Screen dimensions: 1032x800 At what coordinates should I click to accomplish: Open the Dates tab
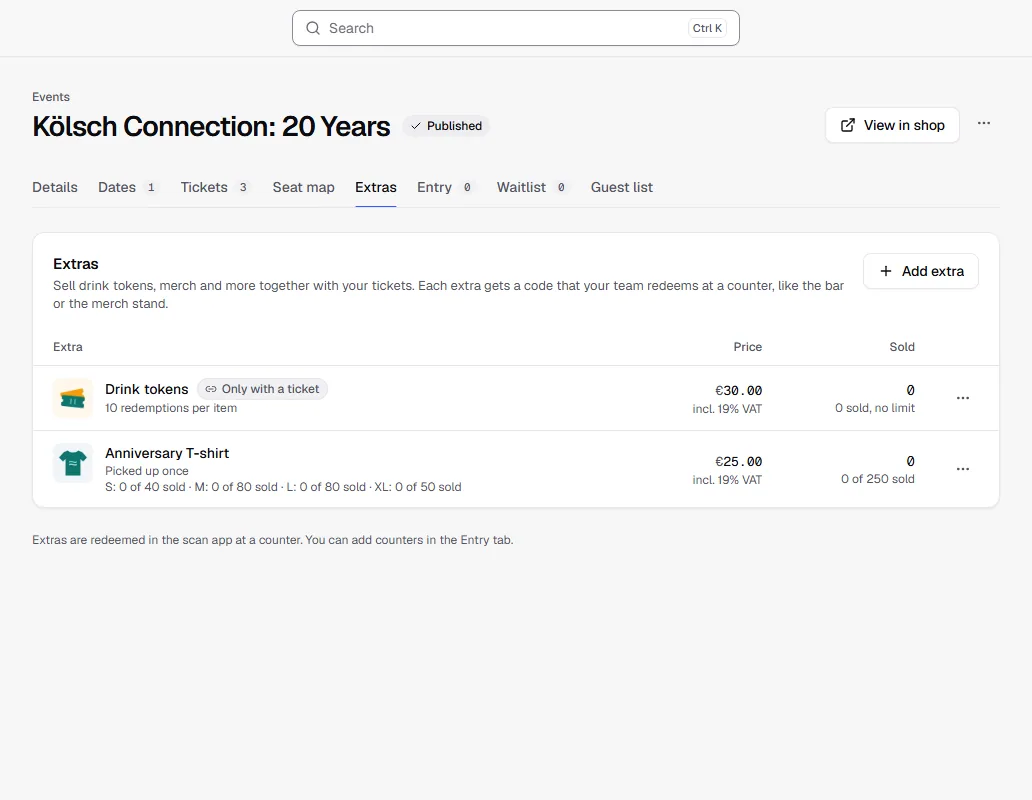[128, 188]
